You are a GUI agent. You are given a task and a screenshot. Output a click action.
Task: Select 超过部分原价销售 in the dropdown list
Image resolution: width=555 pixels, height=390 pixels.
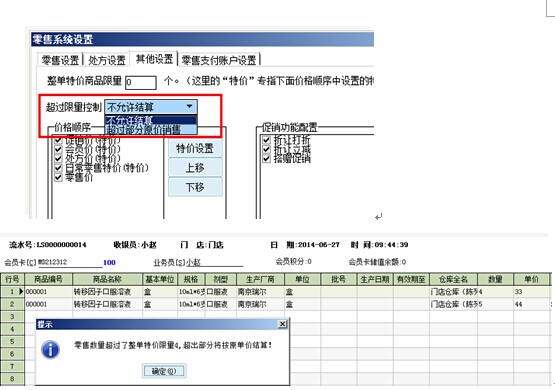click(150, 130)
